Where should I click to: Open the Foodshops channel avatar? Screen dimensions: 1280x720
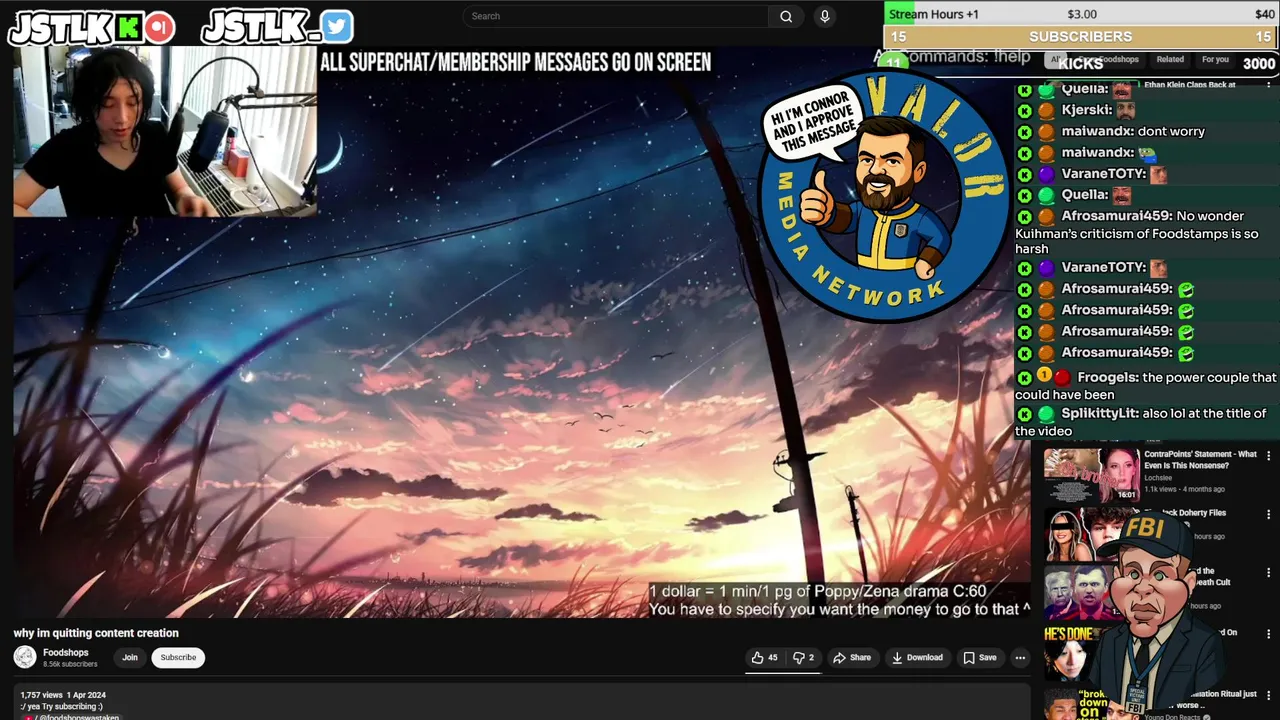tap(25, 657)
